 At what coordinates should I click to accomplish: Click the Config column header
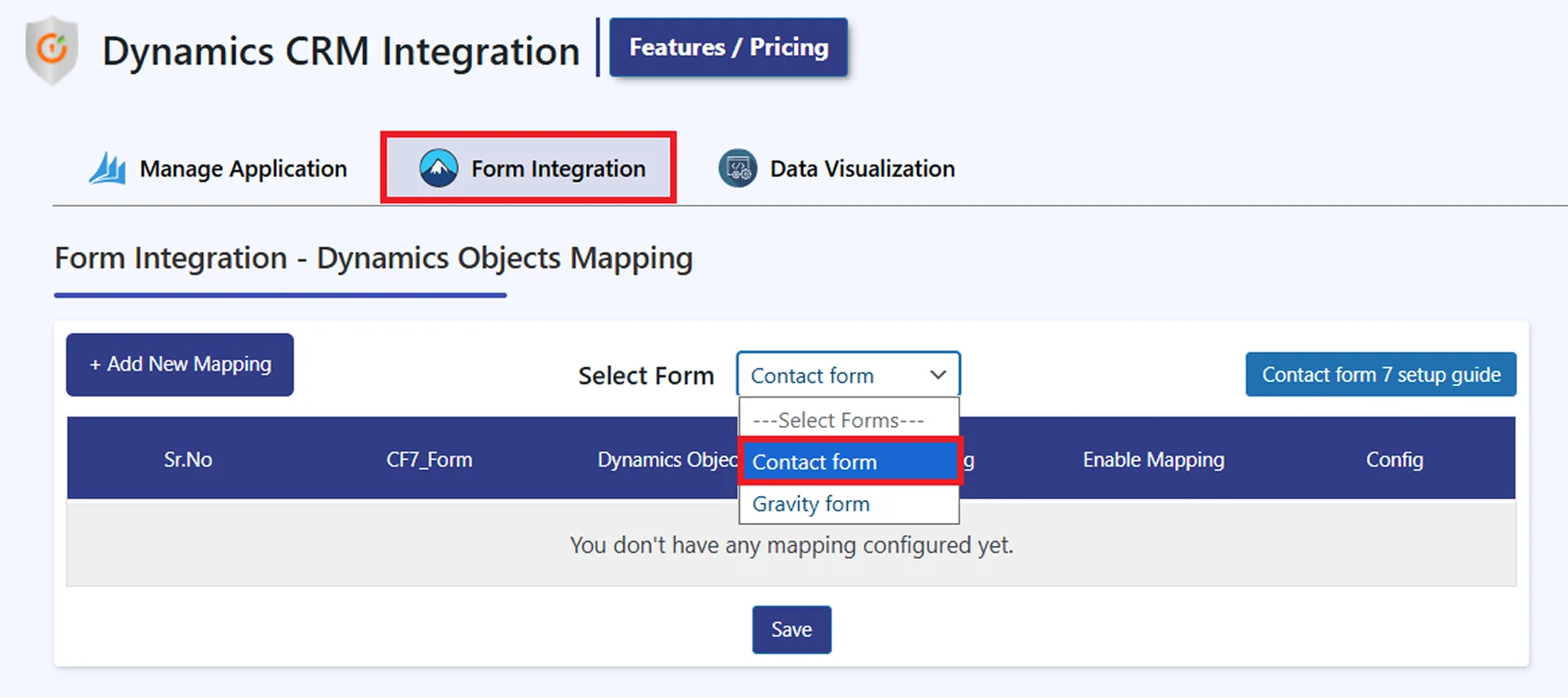click(x=1395, y=459)
